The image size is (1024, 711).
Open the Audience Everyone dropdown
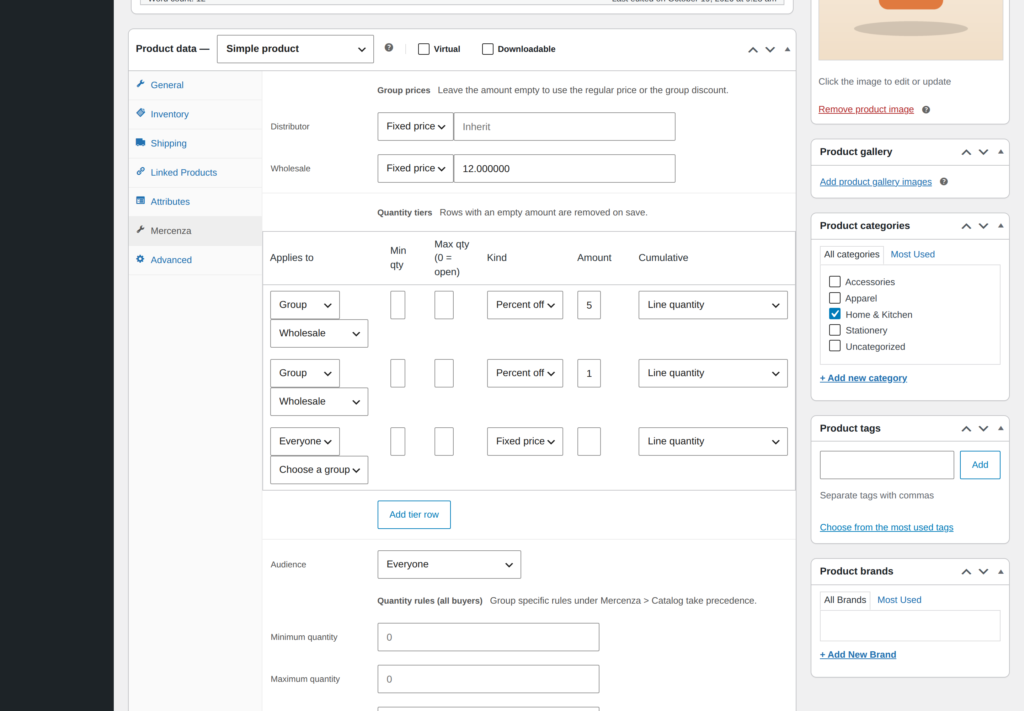coord(449,564)
